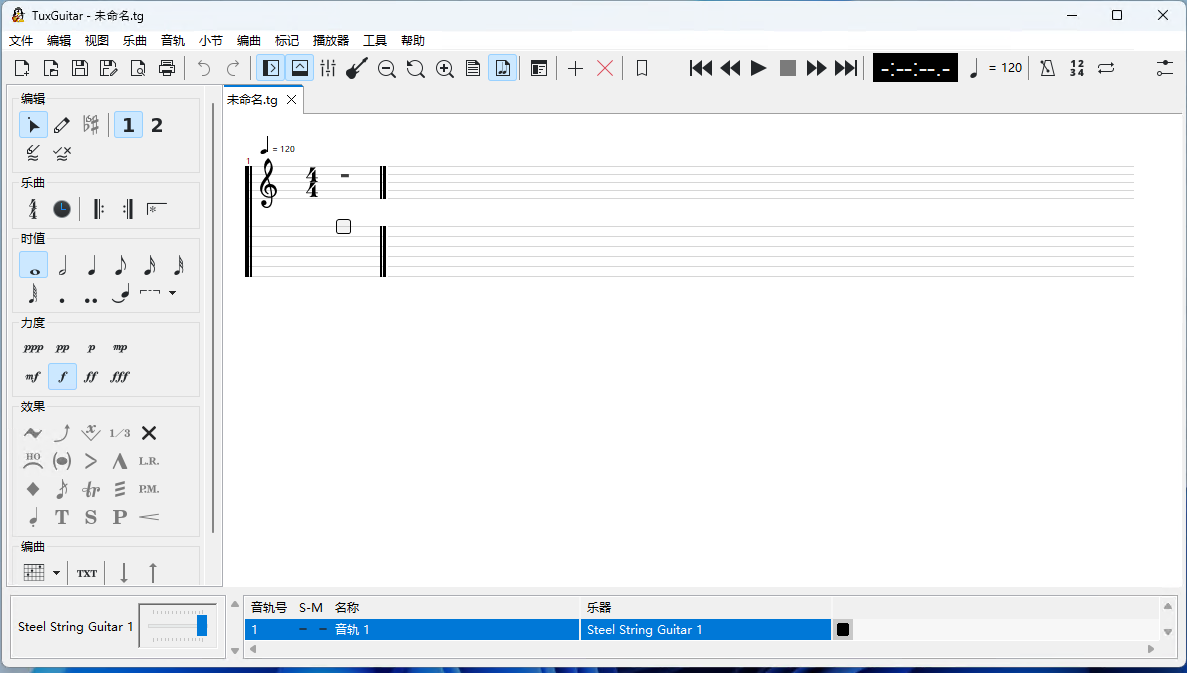Click the guitar instrument icon
1187x673 pixels.
click(357, 68)
